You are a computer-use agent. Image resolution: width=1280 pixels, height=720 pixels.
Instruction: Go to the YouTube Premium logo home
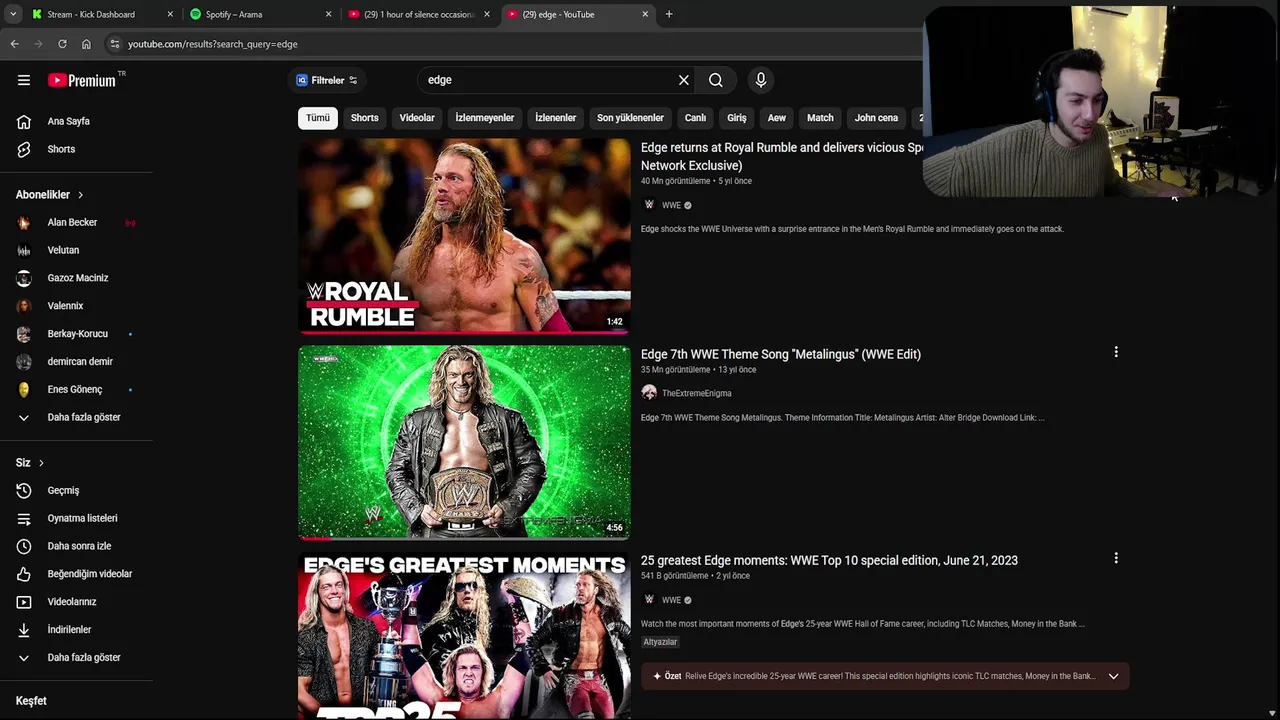point(82,80)
